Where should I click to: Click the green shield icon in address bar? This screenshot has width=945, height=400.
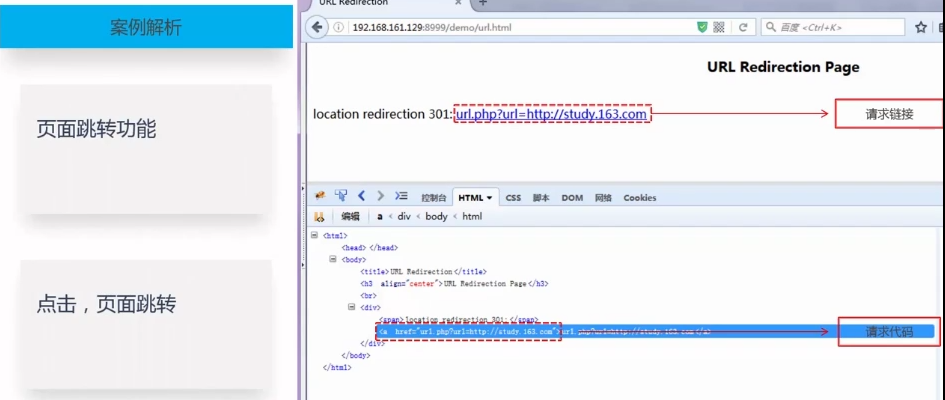coord(702,27)
